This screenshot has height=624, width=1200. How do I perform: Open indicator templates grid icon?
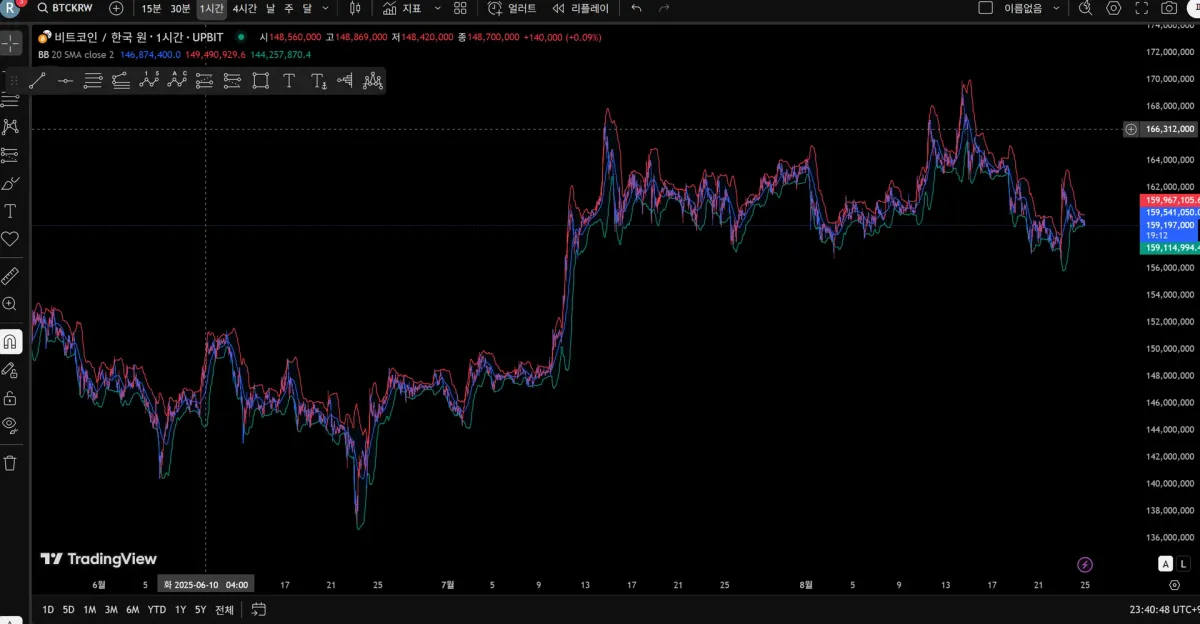click(x=460, y=8)
